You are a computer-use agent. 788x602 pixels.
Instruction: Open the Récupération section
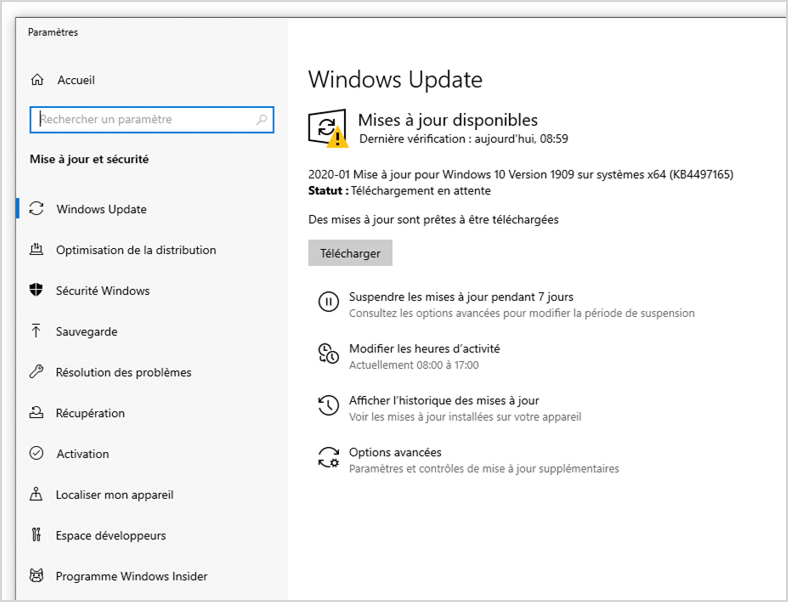(x=90, y=413)
